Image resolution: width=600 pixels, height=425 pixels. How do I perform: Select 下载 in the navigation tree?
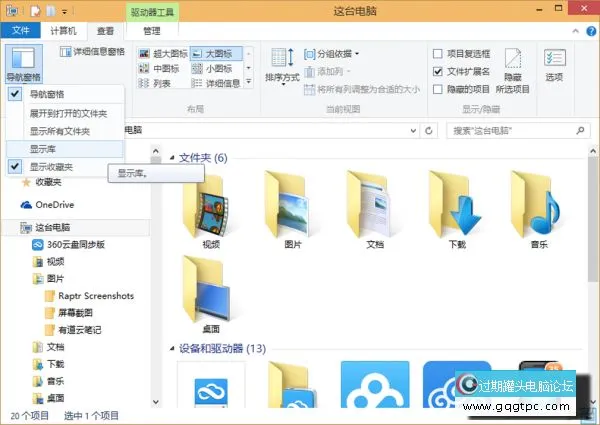[49, 364]
